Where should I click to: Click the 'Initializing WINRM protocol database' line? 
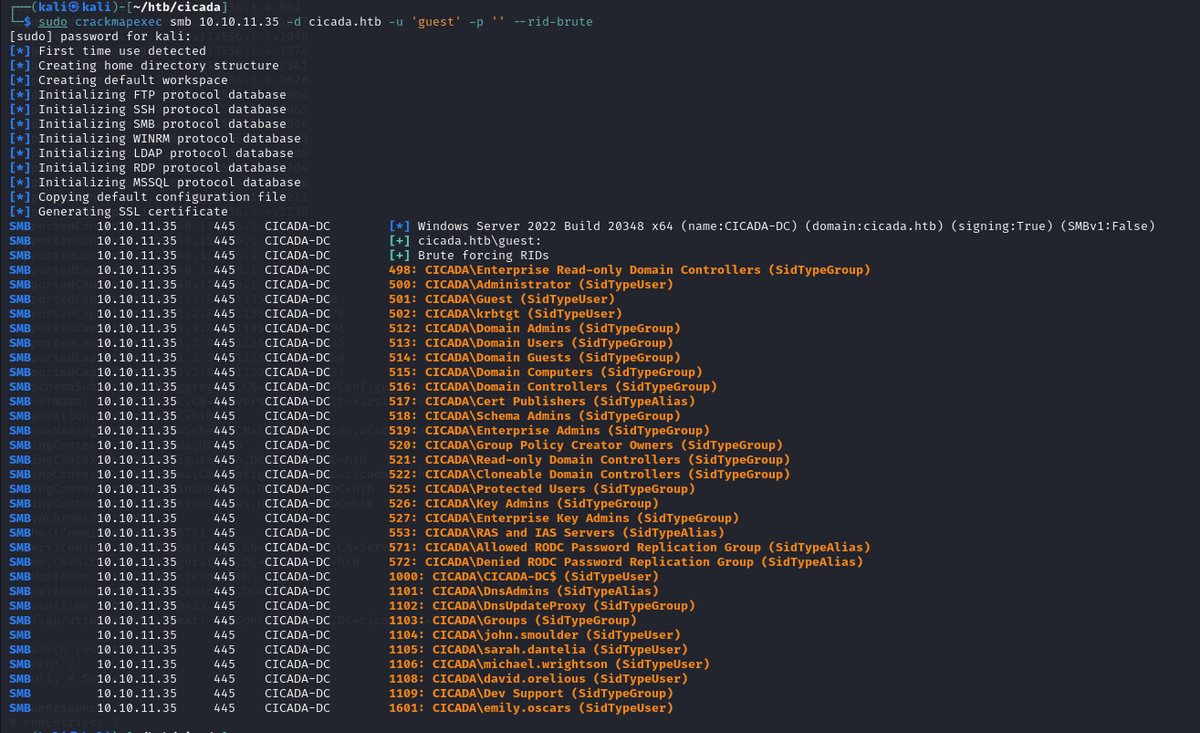coord(169,139)
